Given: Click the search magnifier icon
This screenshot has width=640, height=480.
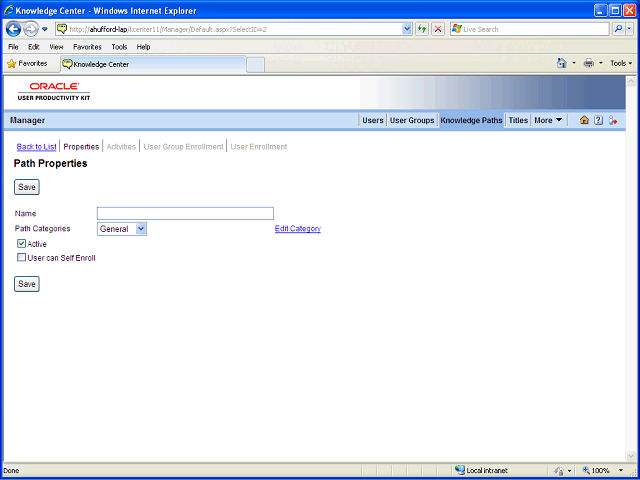Looking at the screenshot, I should pyautogui.click(x=619, y=29).
